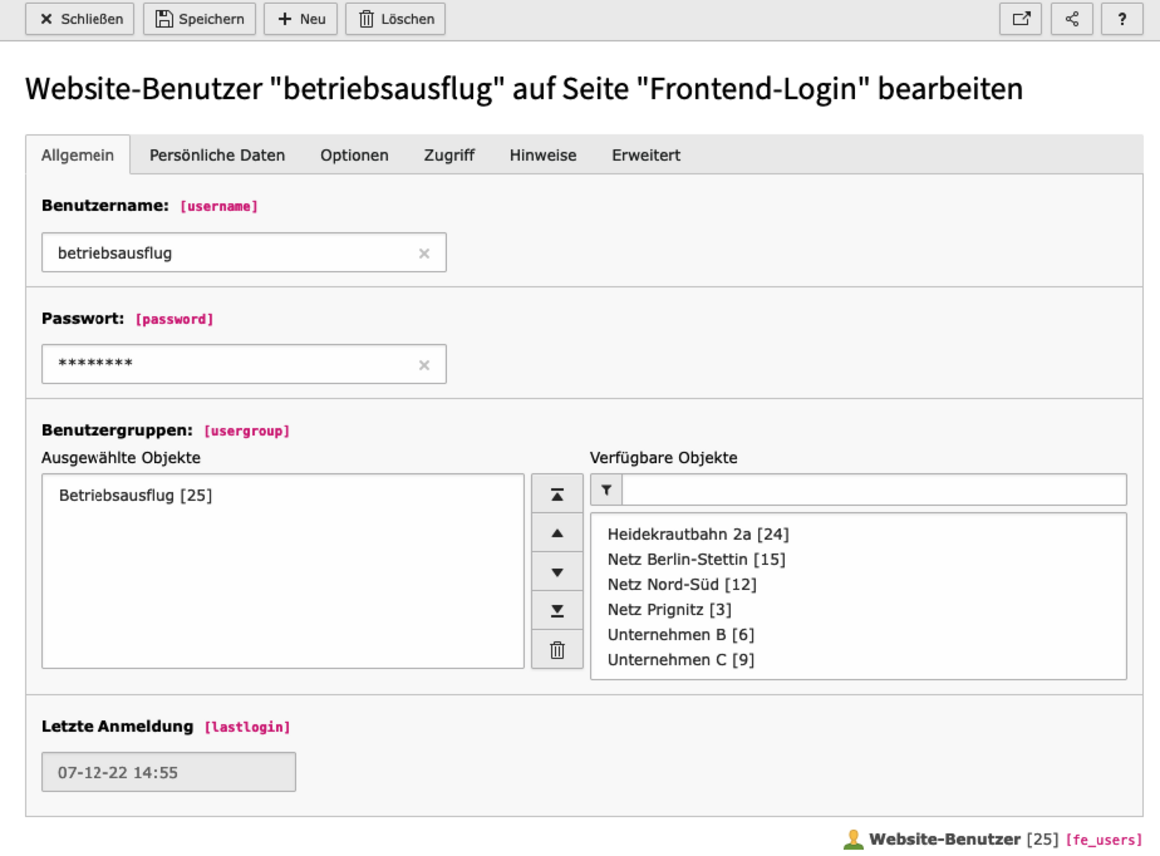Switch to the Persönliche Daten tab
The height and width of the screenshot is (856, 1160).
pos(217,155)
